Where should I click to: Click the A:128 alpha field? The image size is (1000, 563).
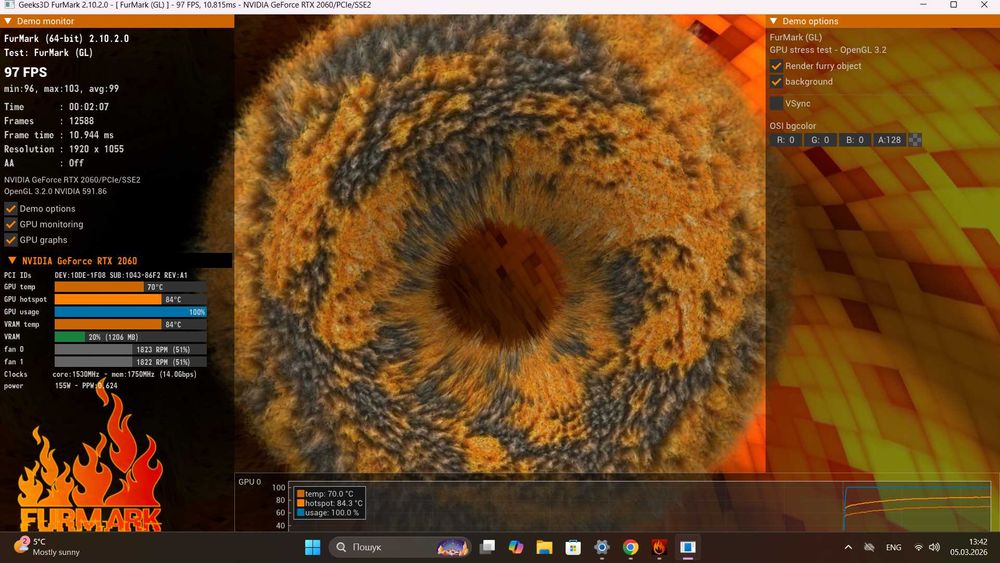889,140
